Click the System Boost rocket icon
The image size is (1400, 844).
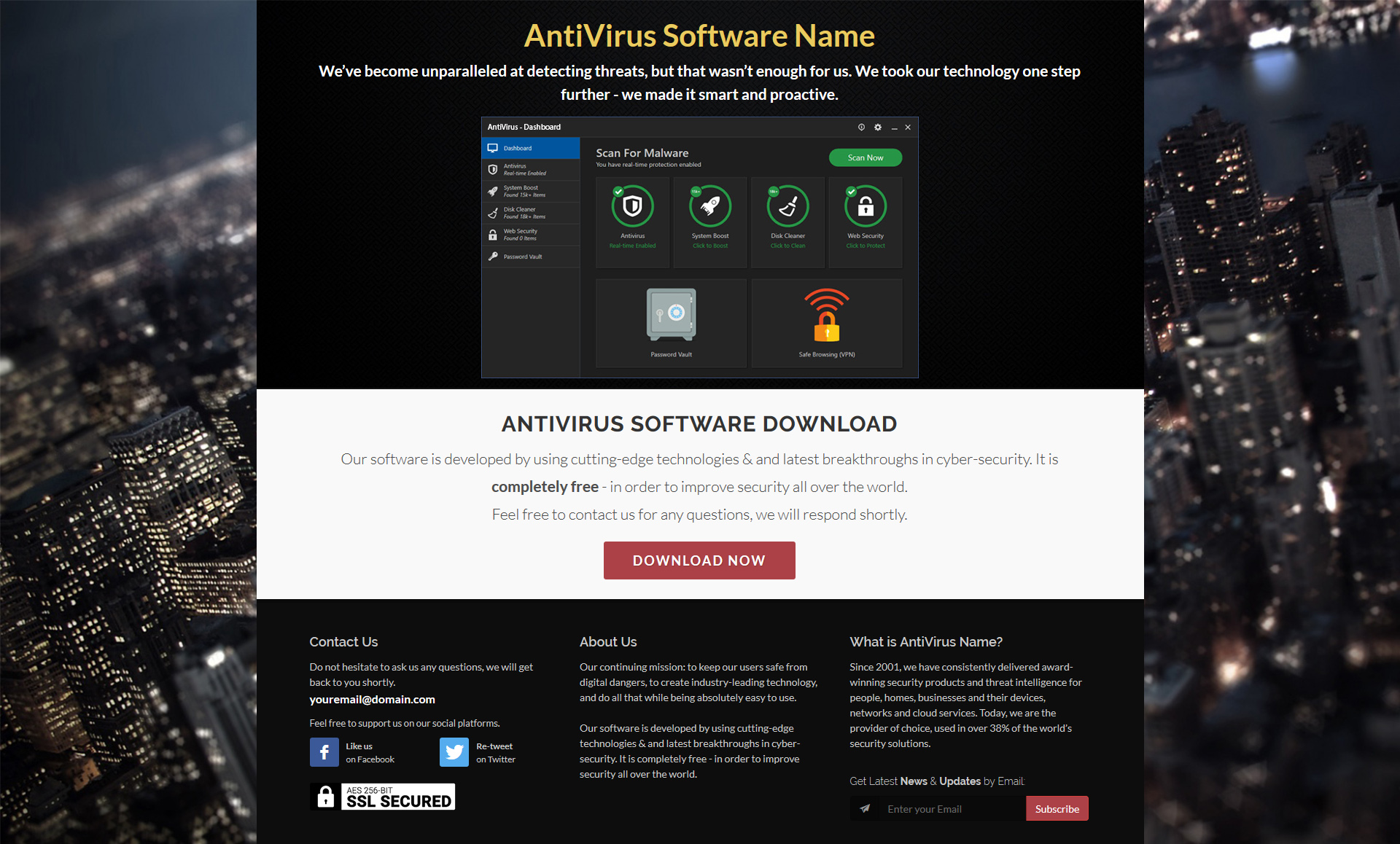710,206
